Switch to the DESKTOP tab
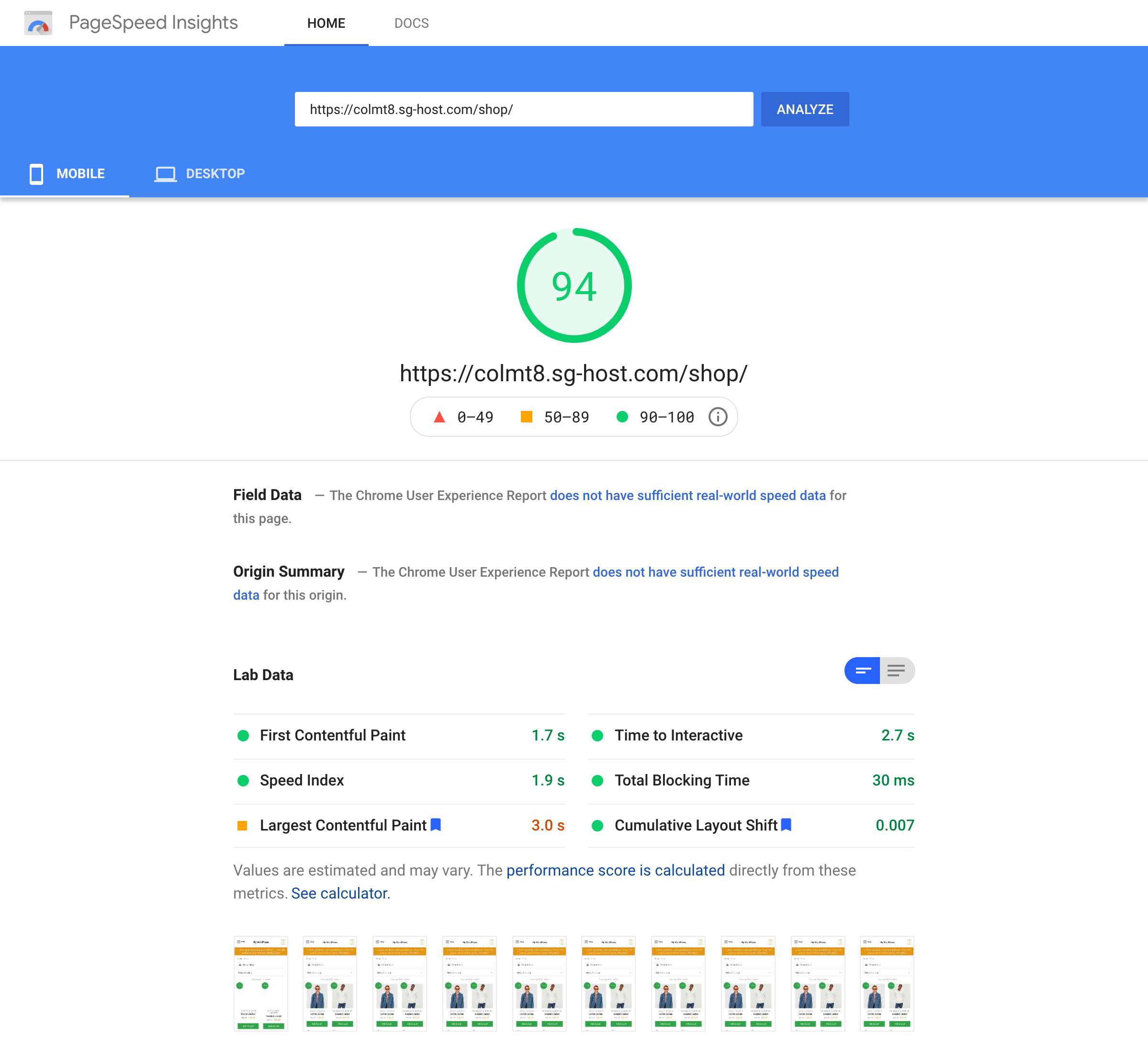Viewport: 1148px width, 1047px height. click(x=199, y=174)
